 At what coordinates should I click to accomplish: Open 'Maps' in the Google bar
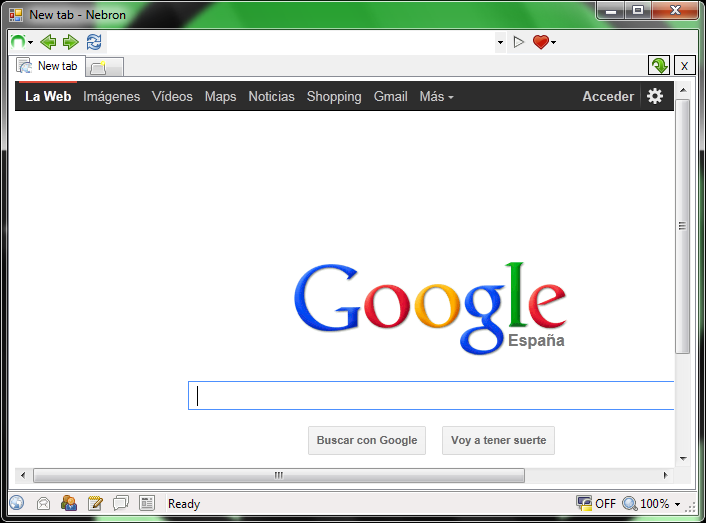(220, 96)
